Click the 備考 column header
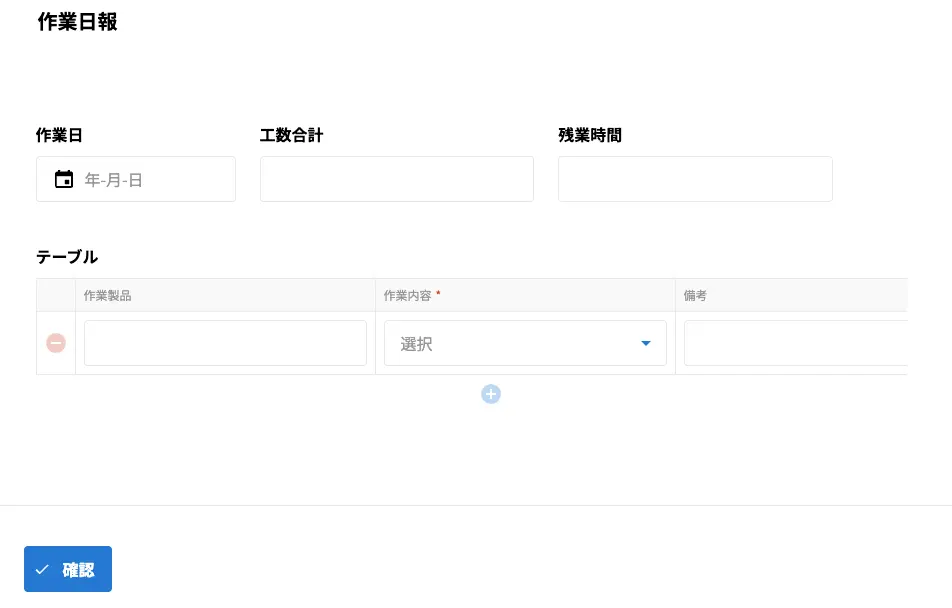Viewport: 952px width, 608px height. (694, 295)
